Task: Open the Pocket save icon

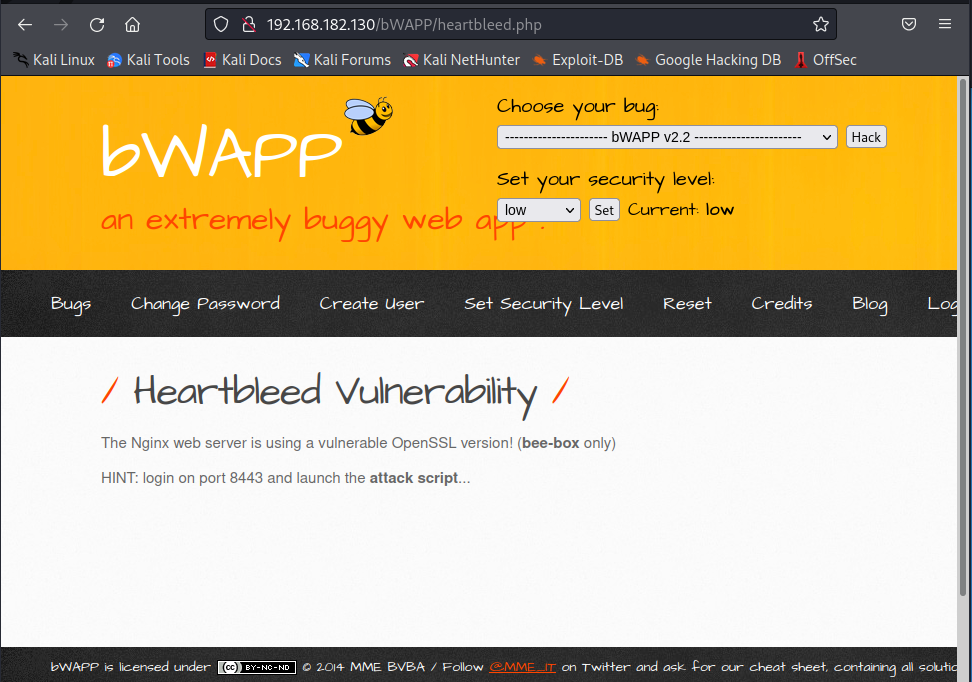Action: 909,25
